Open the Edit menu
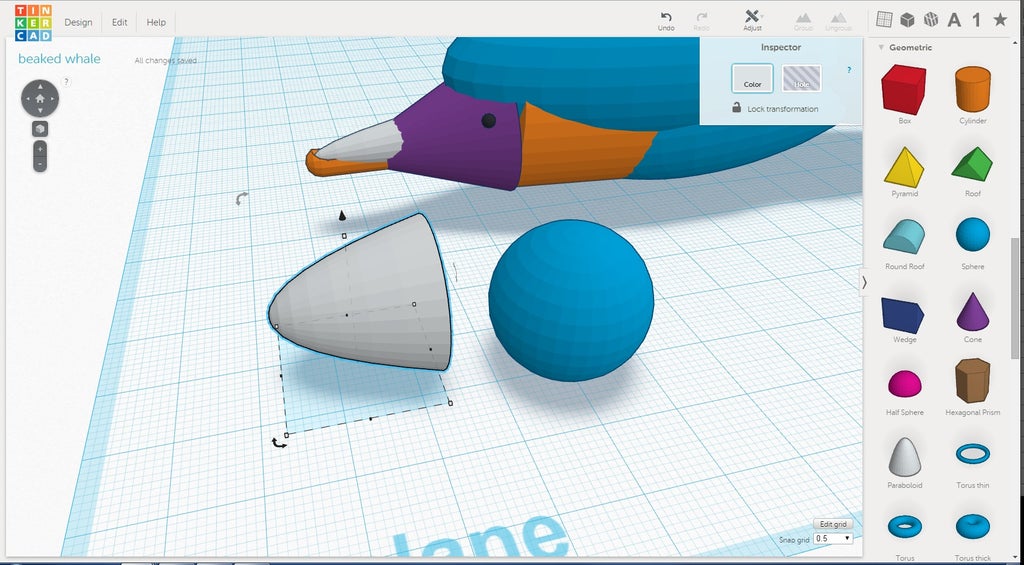Viewport: 1024px width, 565px height. 120,22
